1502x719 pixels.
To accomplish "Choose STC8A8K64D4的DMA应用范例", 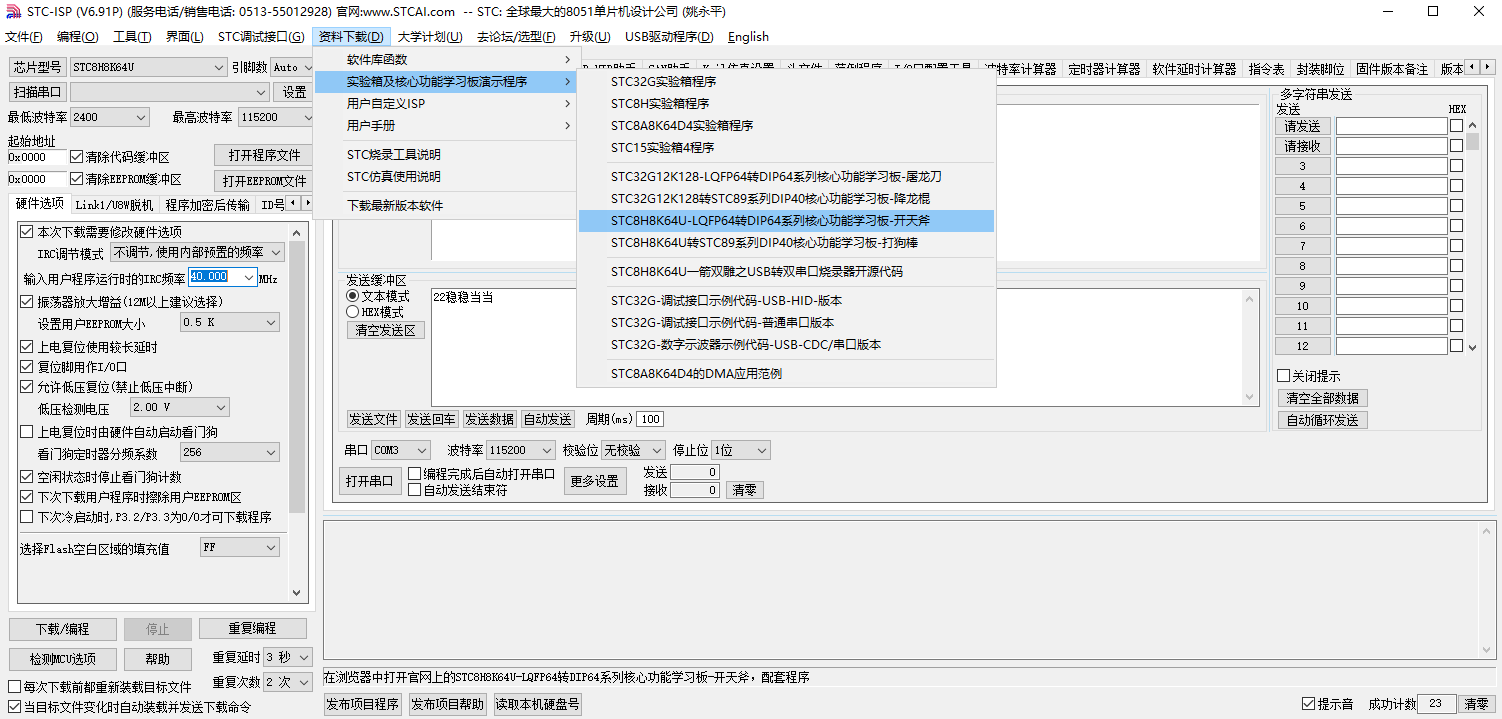I will 786,374.
